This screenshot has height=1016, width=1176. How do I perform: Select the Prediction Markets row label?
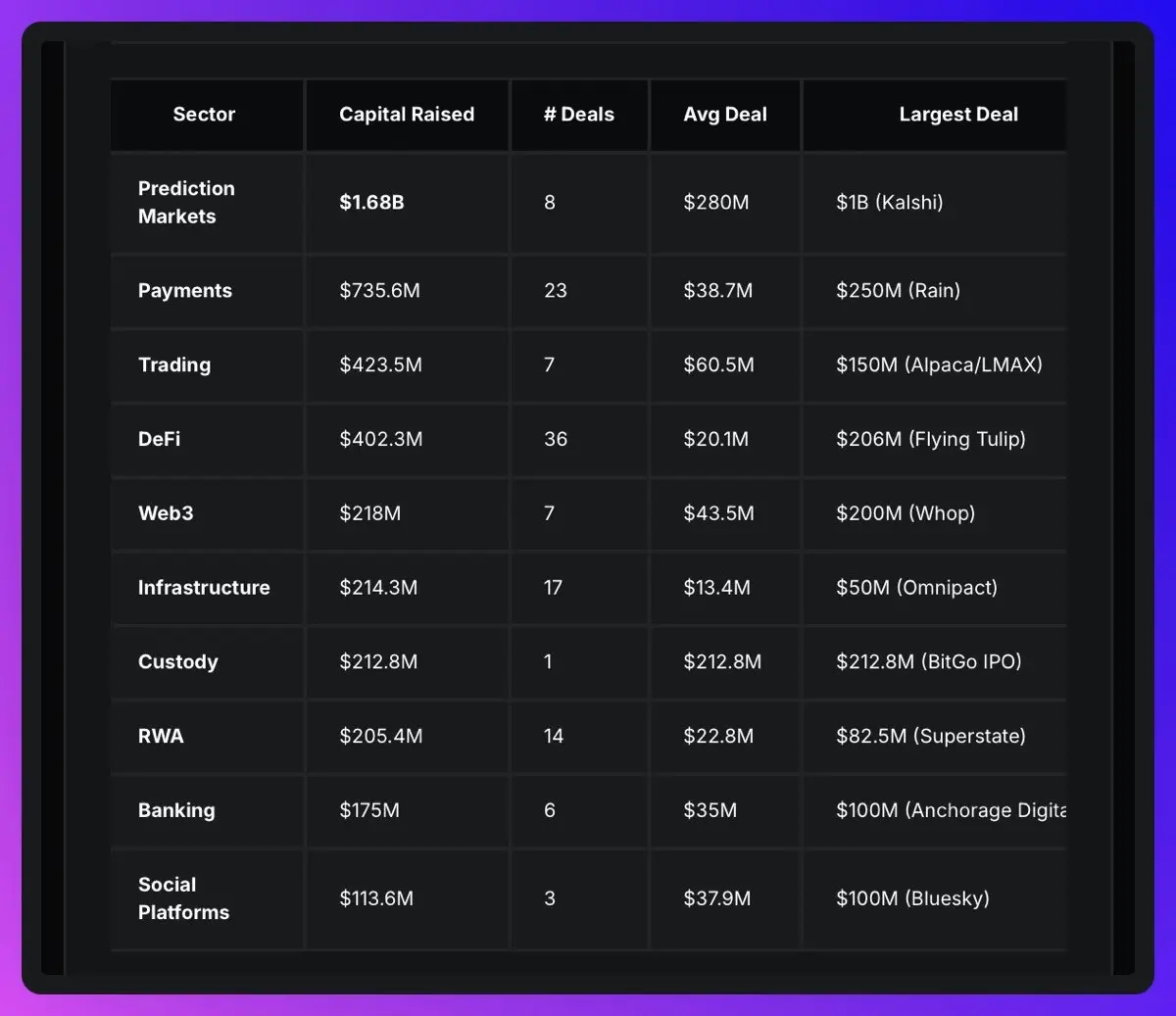tap(186, 202)
